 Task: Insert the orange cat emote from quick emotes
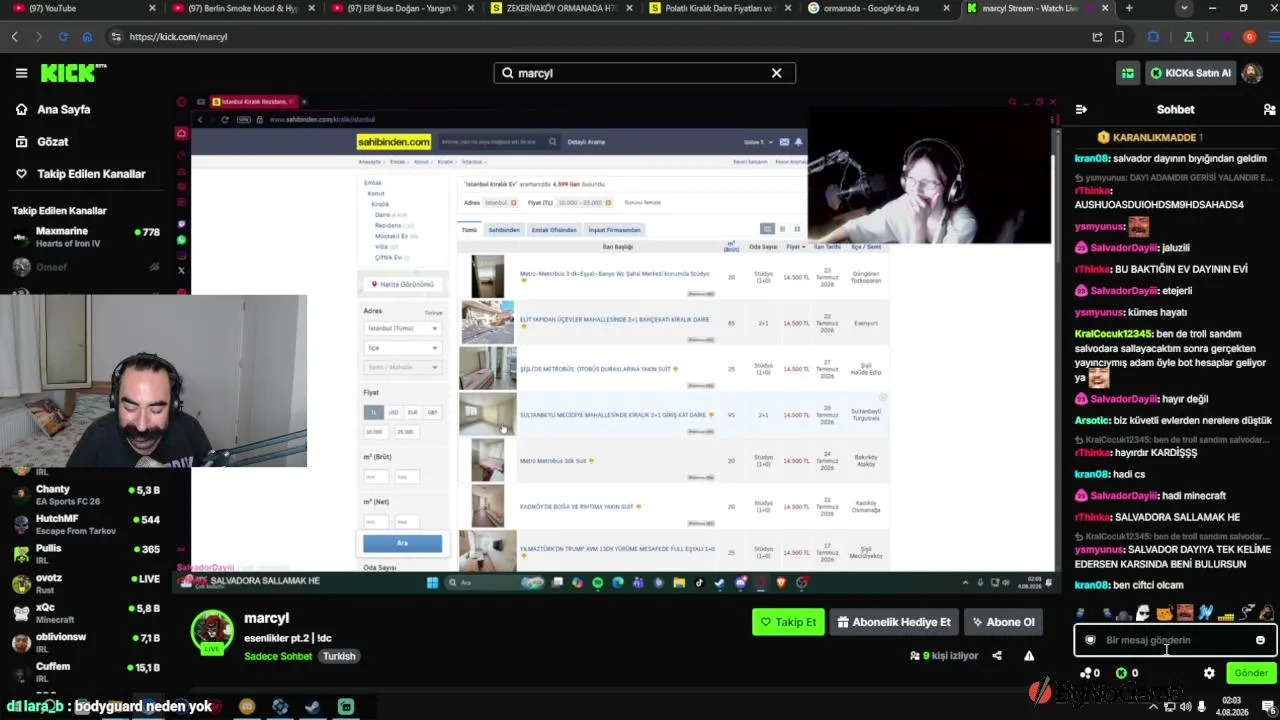(1164, 613)
